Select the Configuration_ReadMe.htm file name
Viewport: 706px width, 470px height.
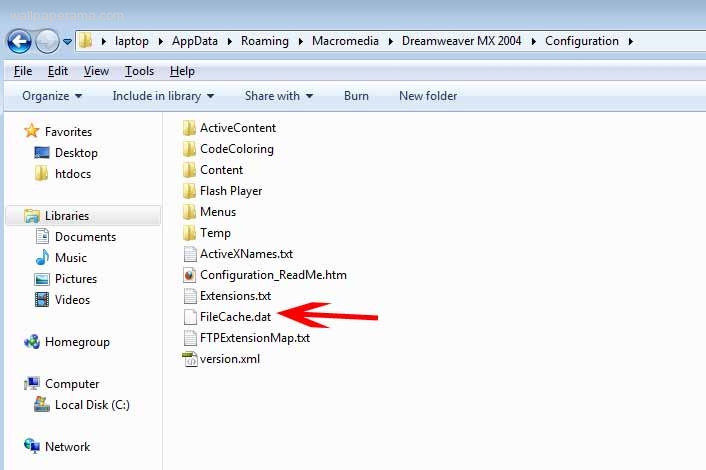pos(273,275)
